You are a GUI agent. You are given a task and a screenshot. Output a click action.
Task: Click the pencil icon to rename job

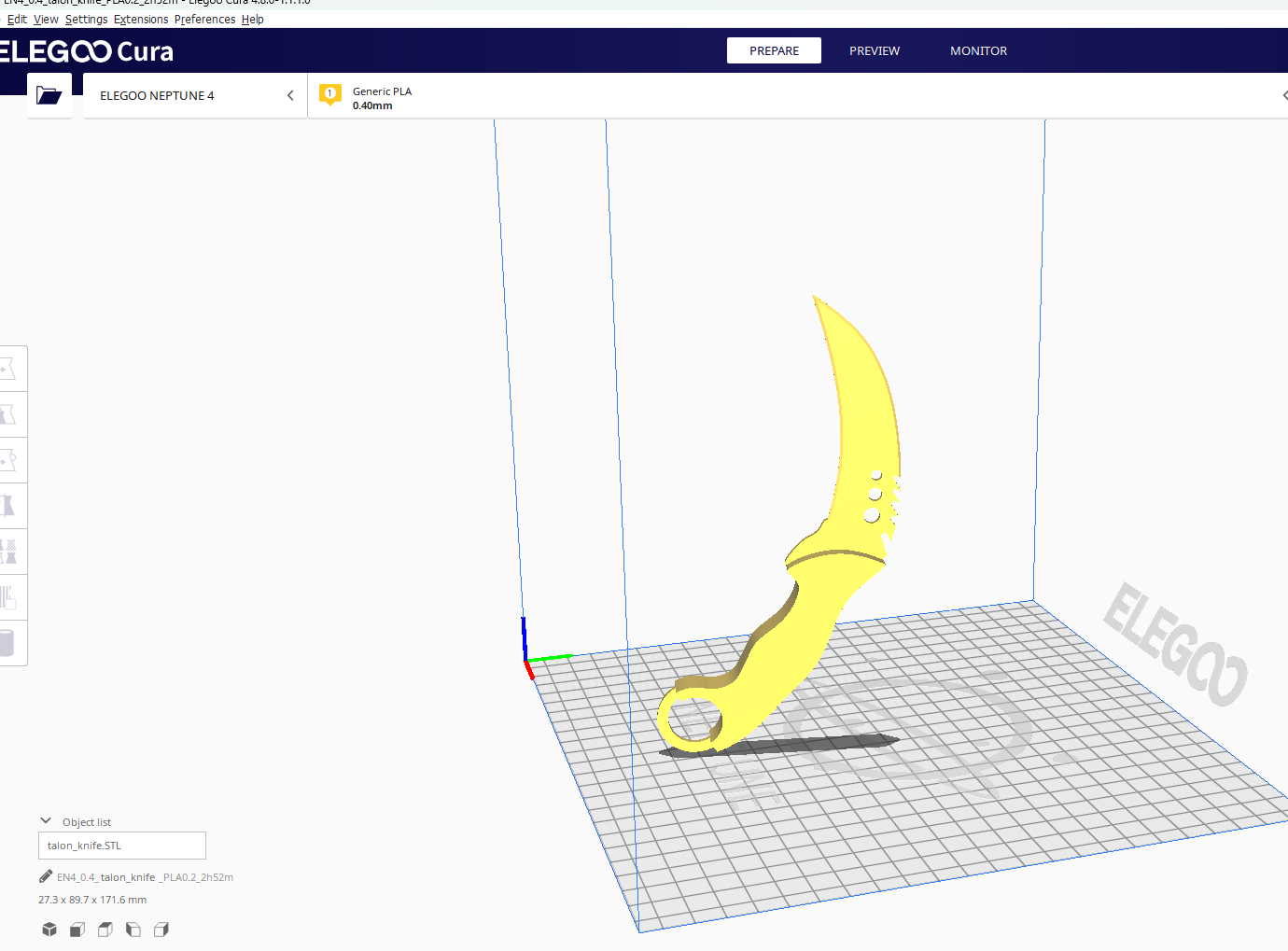[46, 876]
